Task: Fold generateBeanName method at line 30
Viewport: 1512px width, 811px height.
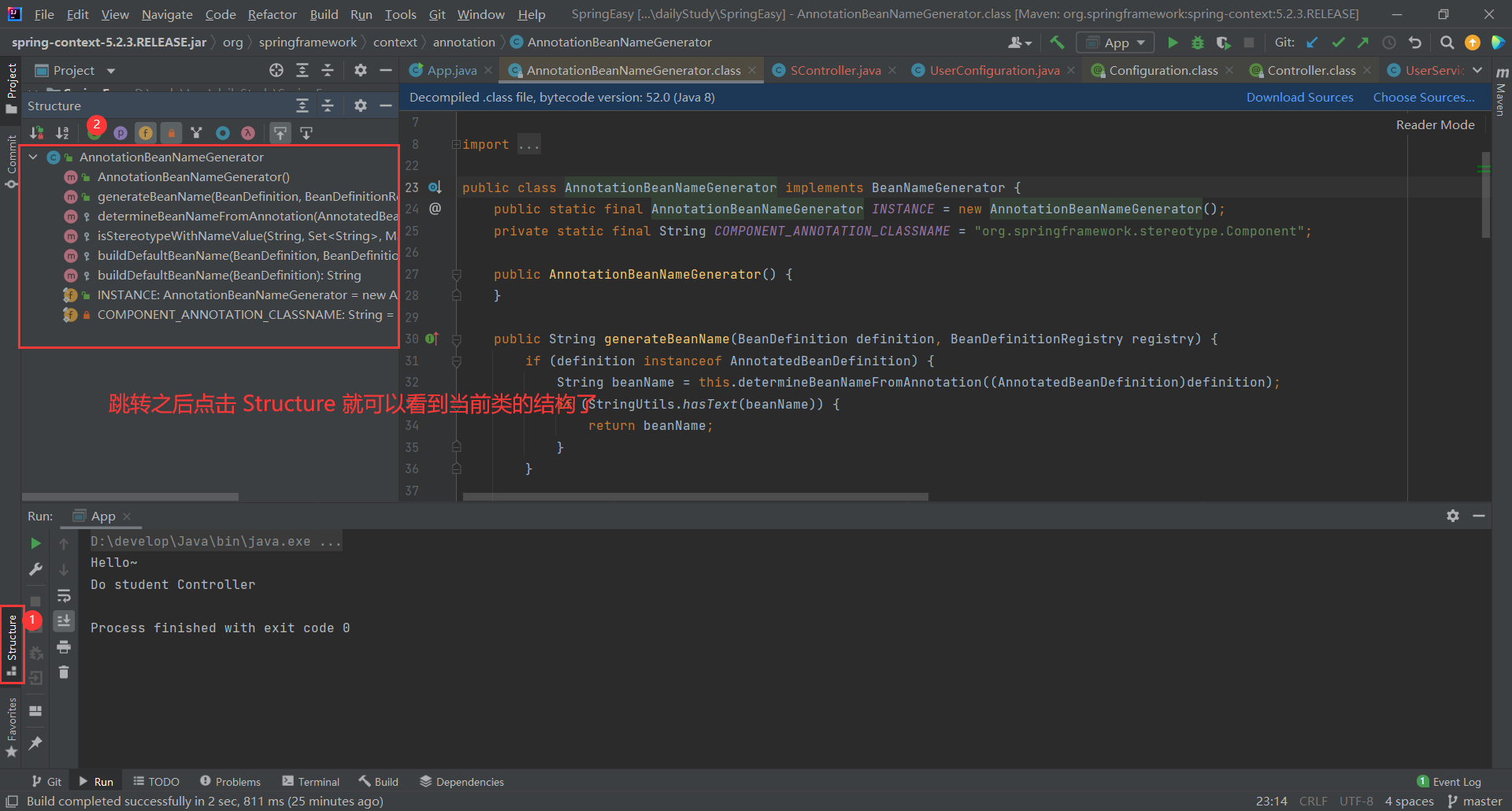Action: pos(456,339)
